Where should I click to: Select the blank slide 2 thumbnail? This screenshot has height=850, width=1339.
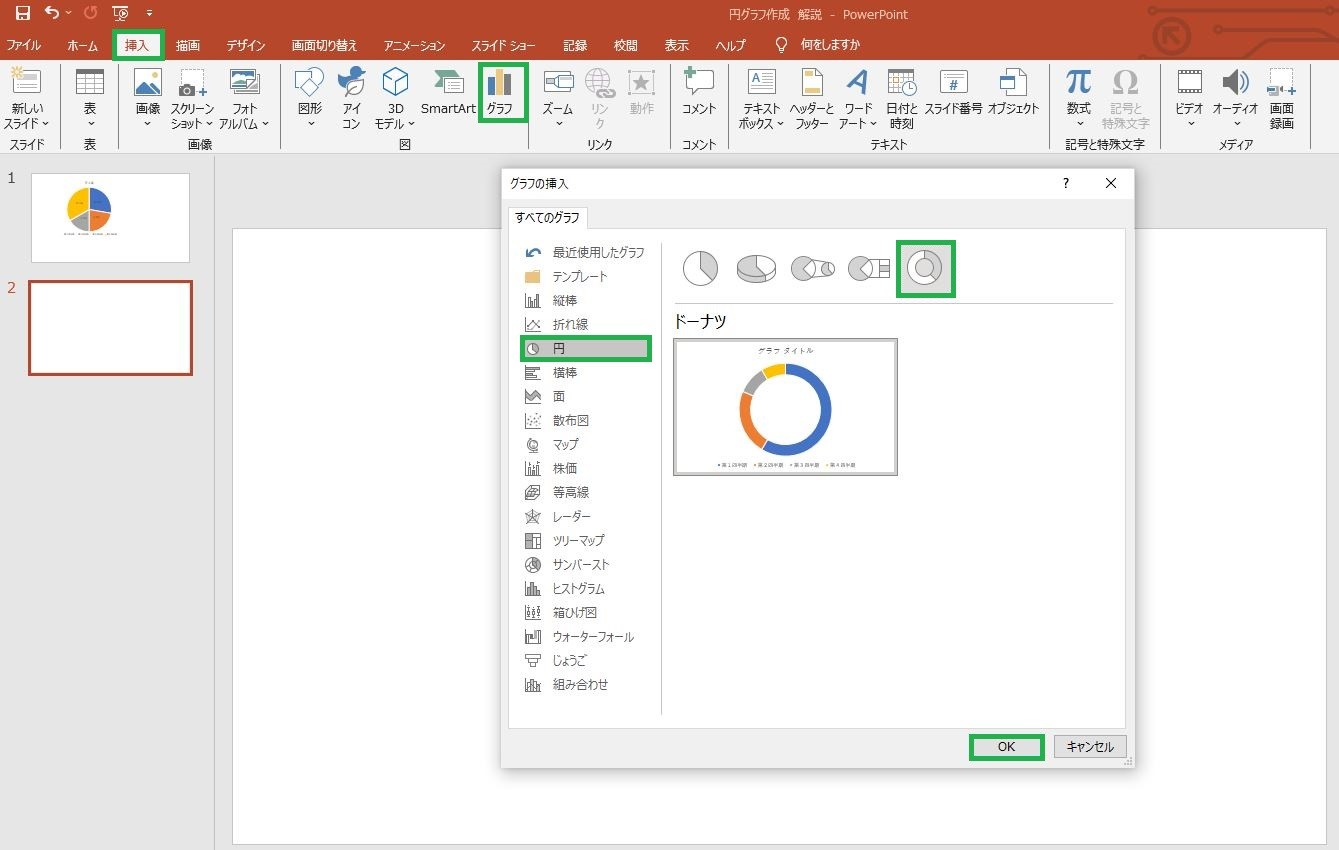[110, 328]
